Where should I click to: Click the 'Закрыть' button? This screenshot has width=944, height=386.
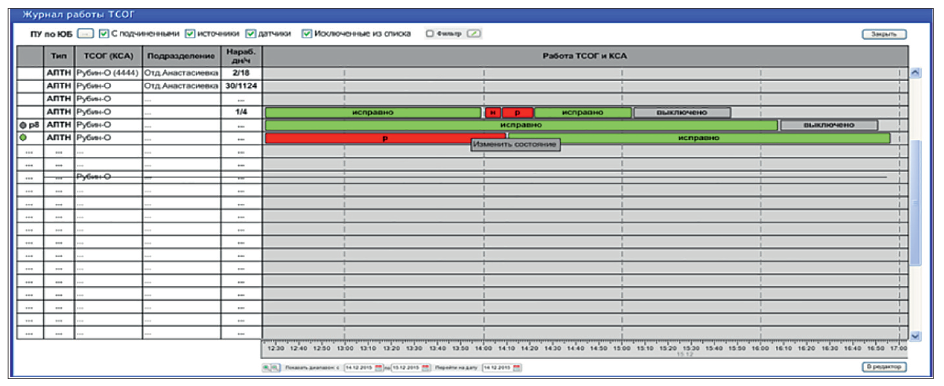pos(884,34)
